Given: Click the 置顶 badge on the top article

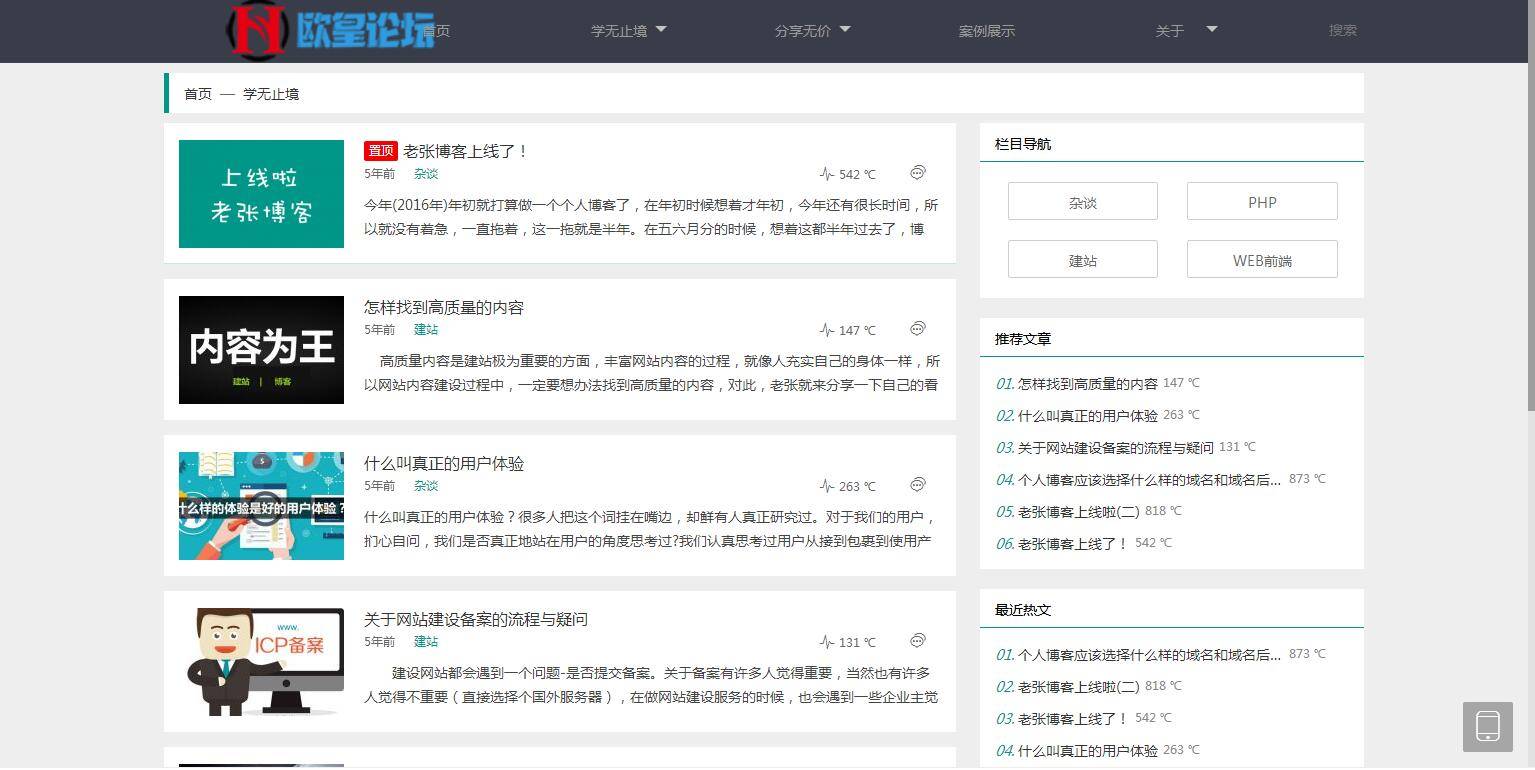Looking at the screenshot, I should [380, 150].
